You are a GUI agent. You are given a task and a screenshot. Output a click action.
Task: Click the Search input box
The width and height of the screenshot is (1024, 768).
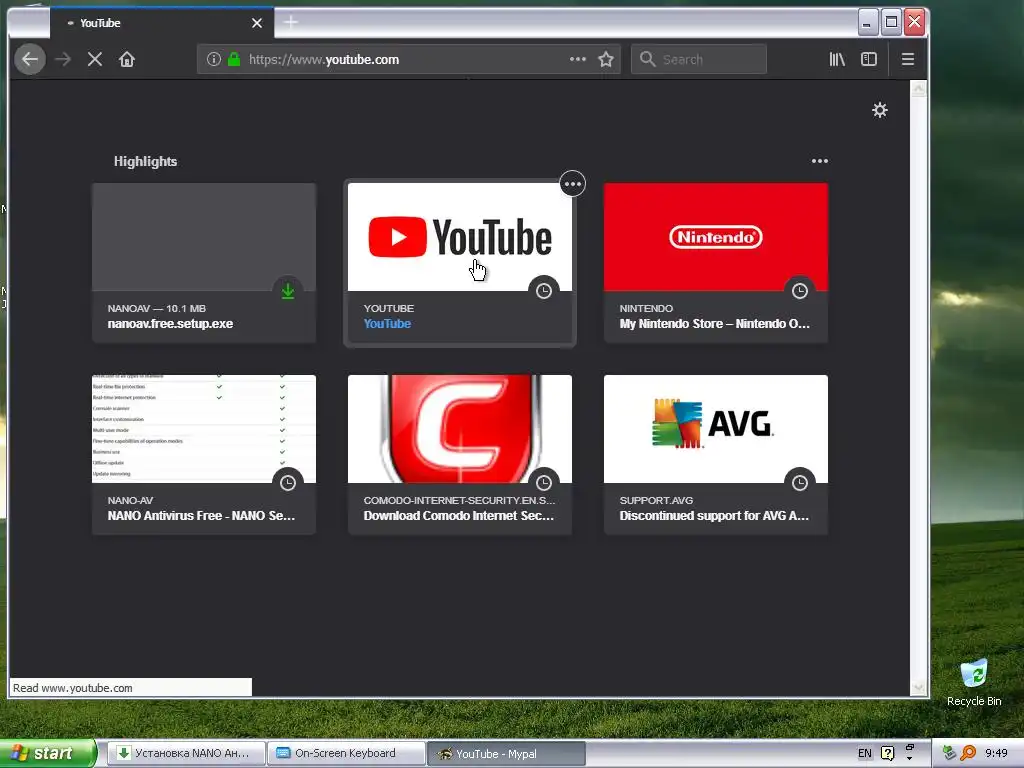699,59
